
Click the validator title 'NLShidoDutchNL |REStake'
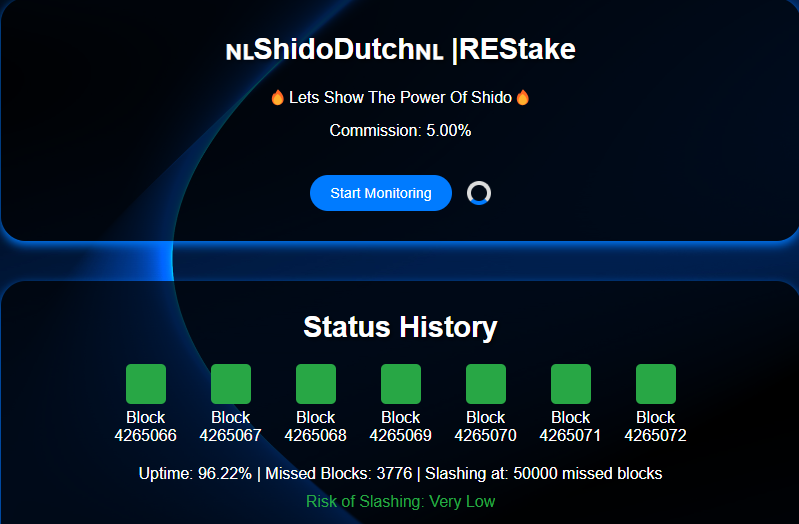[401, 50]
